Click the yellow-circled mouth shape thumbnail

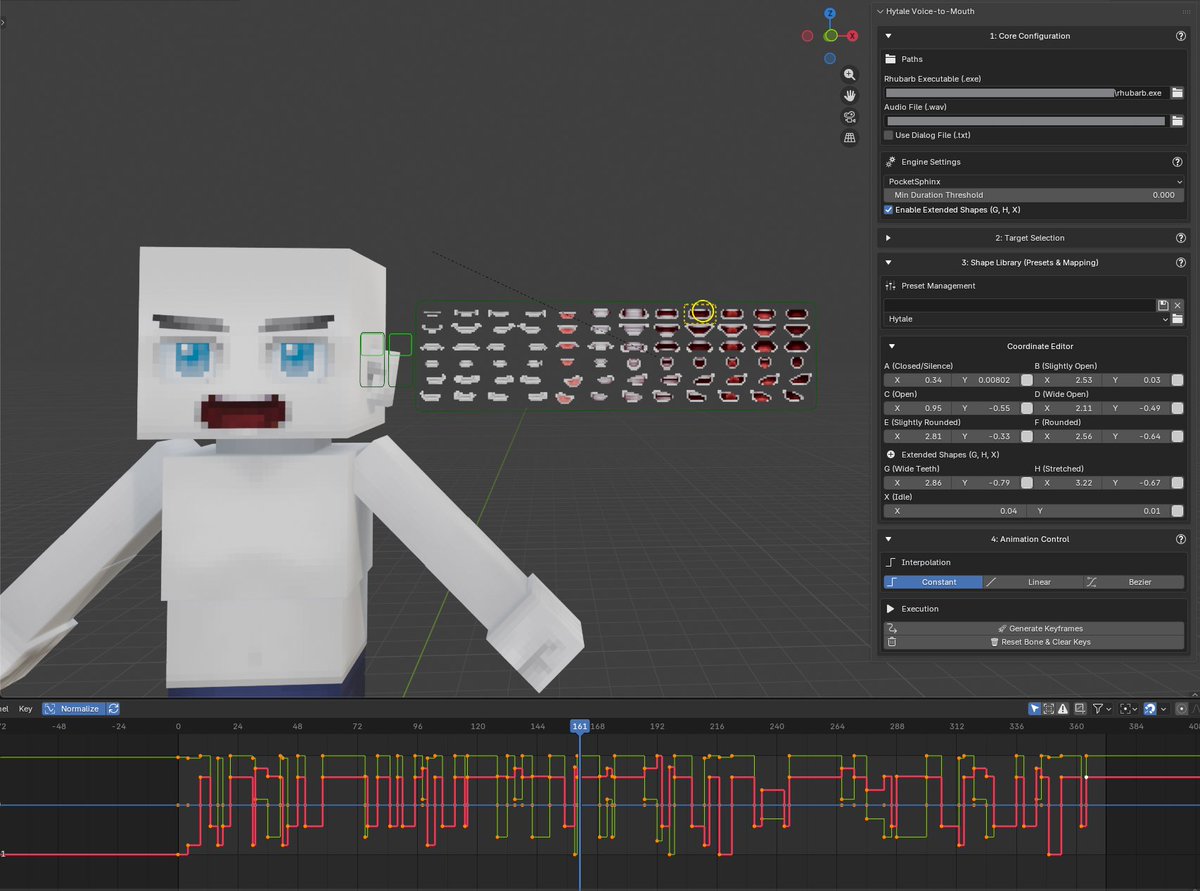[x=701, y=312]
